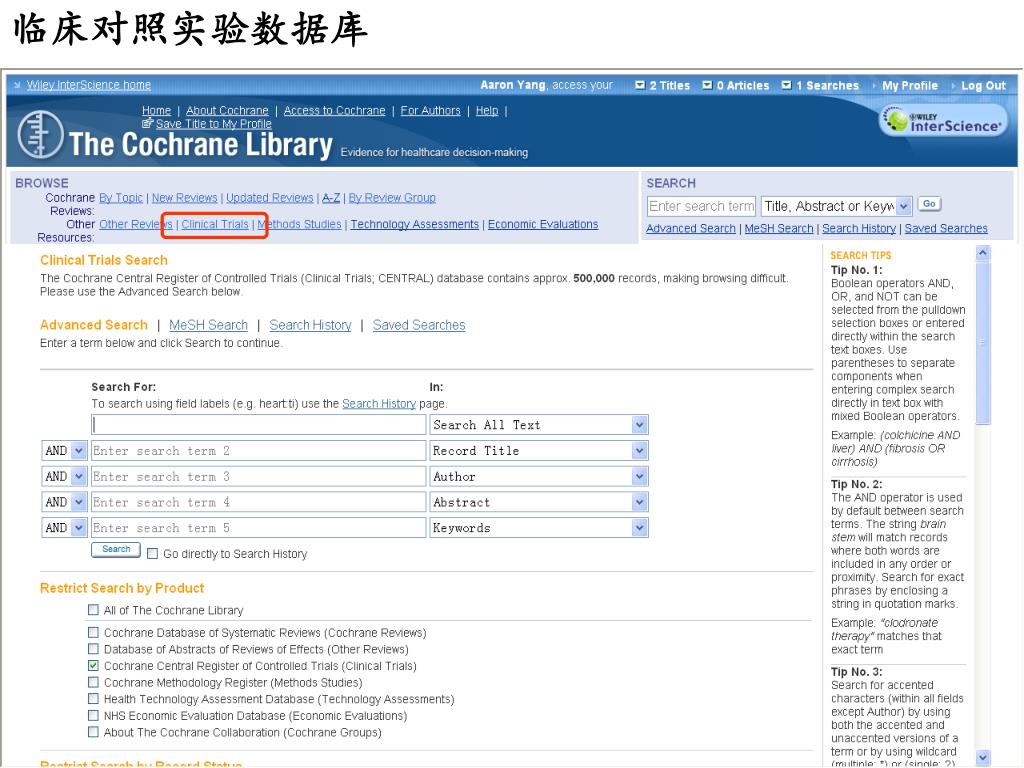The height and width of the screenshot is (768, 1024).
Task: Click the Search button below term fields
Action: [116, 549]
